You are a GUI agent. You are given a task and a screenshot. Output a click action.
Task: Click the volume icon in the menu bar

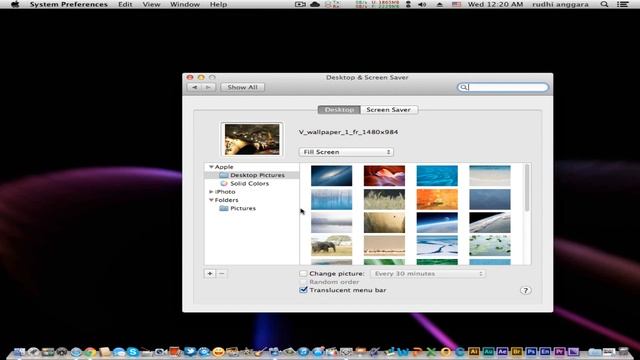422,4
